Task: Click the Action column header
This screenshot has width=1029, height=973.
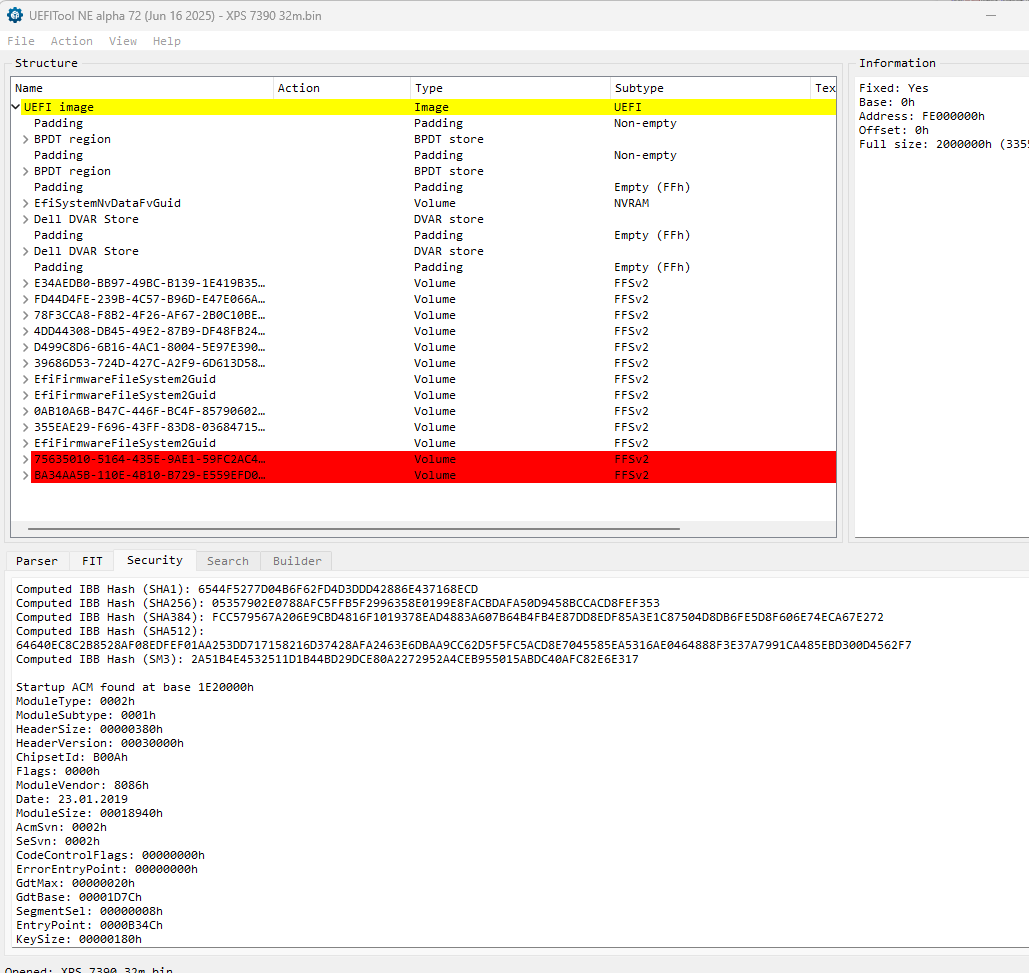Action: (x=342, y=88)
